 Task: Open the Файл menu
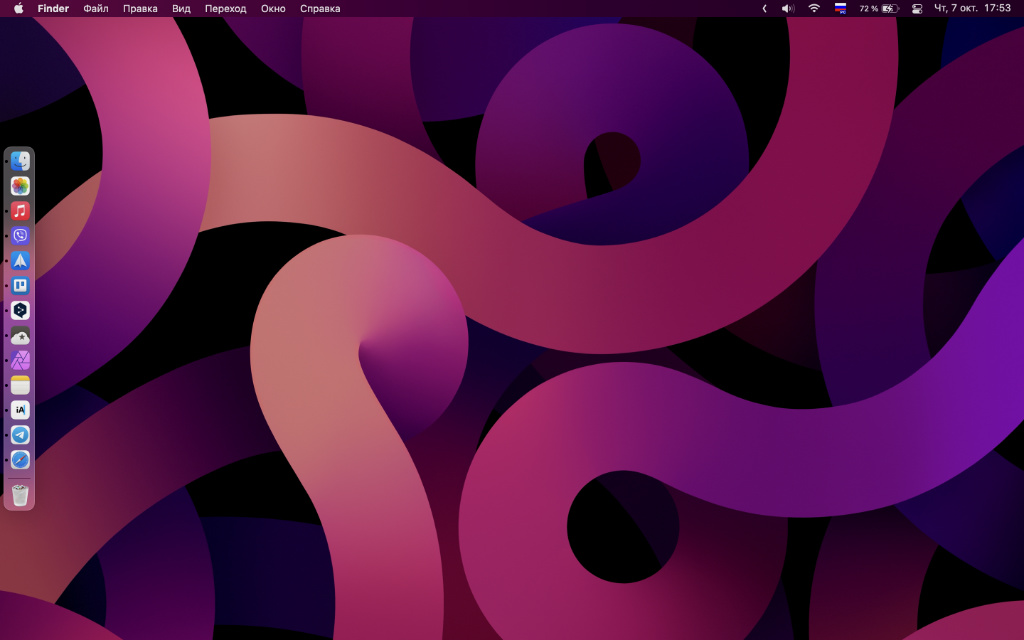click(x=96, y=8)
